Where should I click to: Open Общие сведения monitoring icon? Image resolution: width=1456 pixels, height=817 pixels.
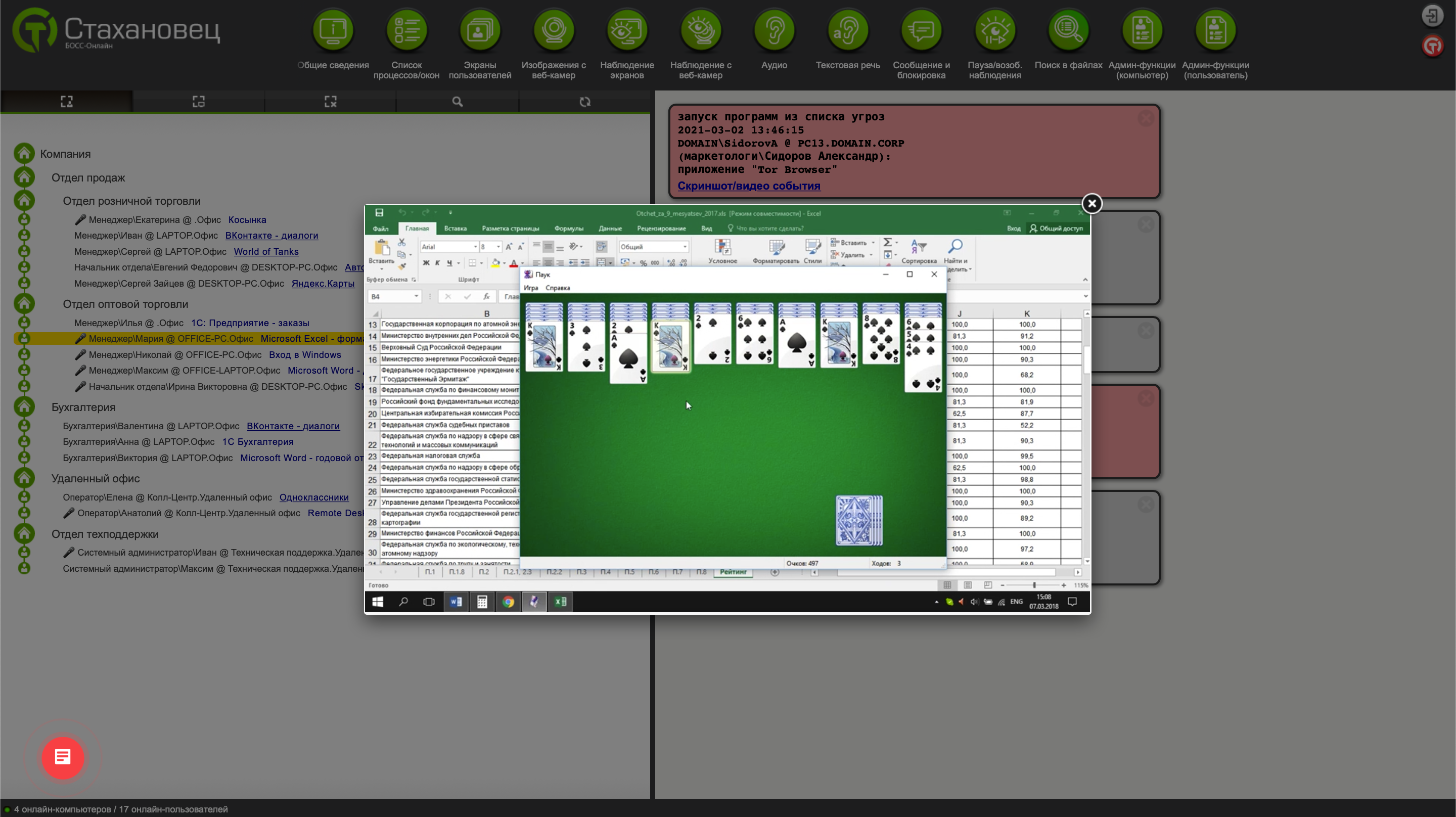[x=333, y=30]
